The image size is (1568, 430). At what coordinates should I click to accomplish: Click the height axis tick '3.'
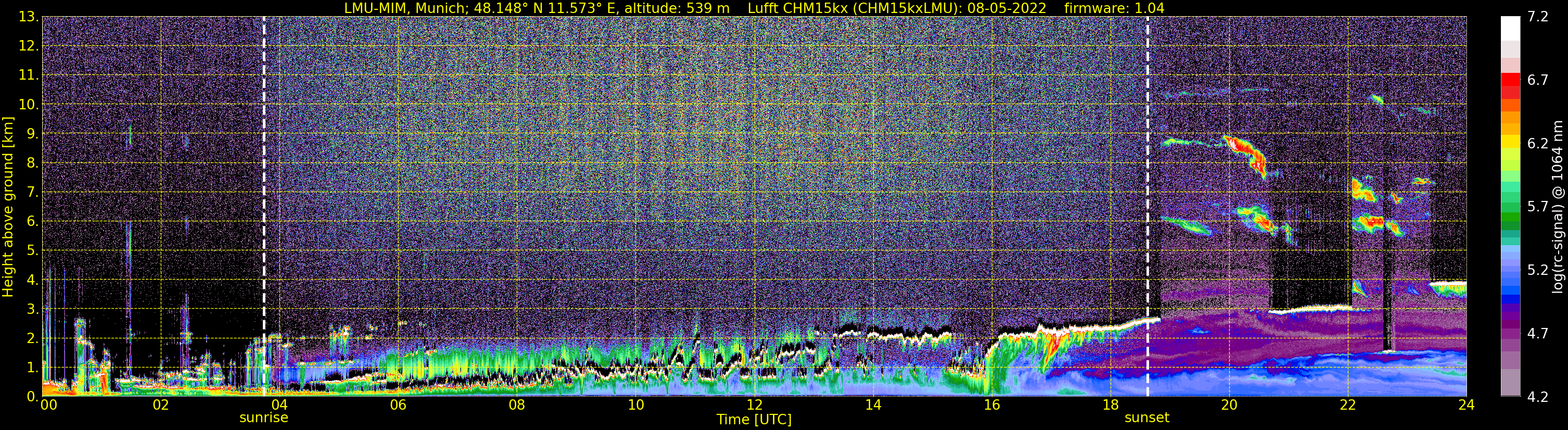coord(33,309)
